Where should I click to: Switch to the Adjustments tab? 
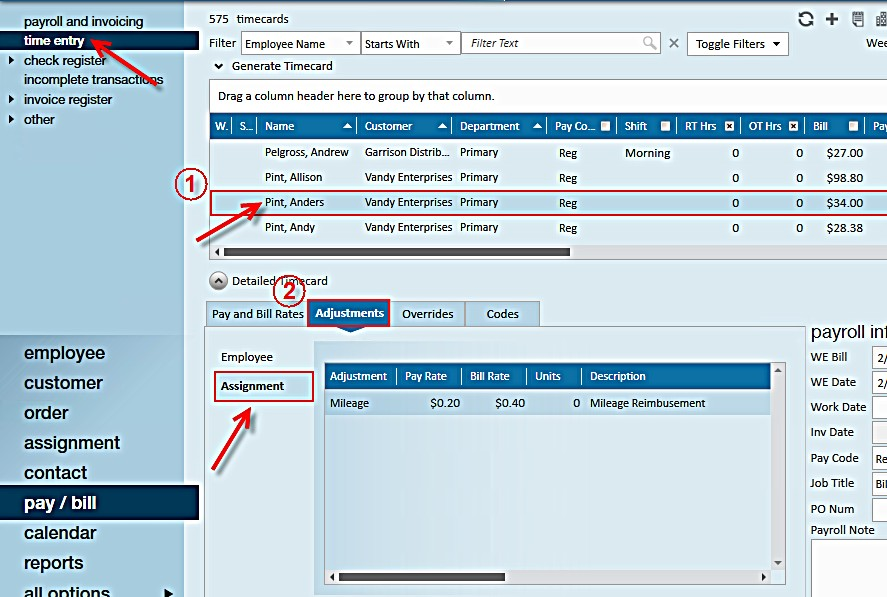click(349, 313)
